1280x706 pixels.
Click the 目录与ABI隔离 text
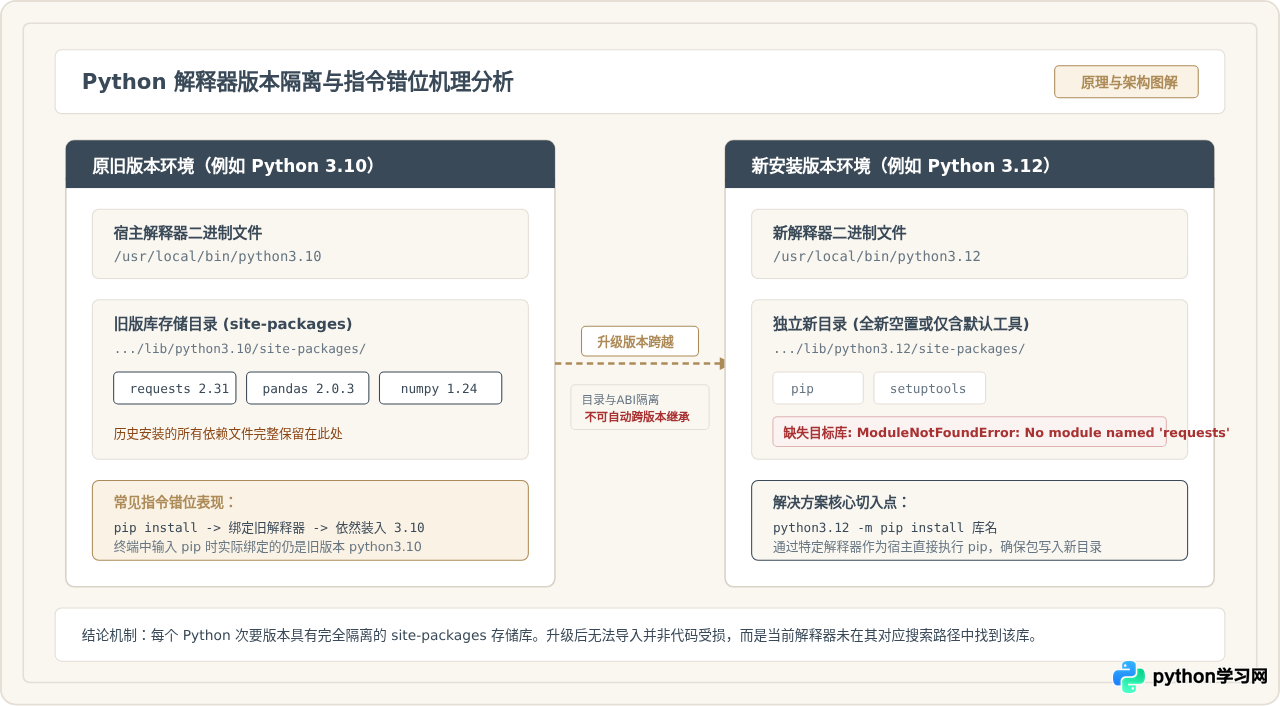620,399
